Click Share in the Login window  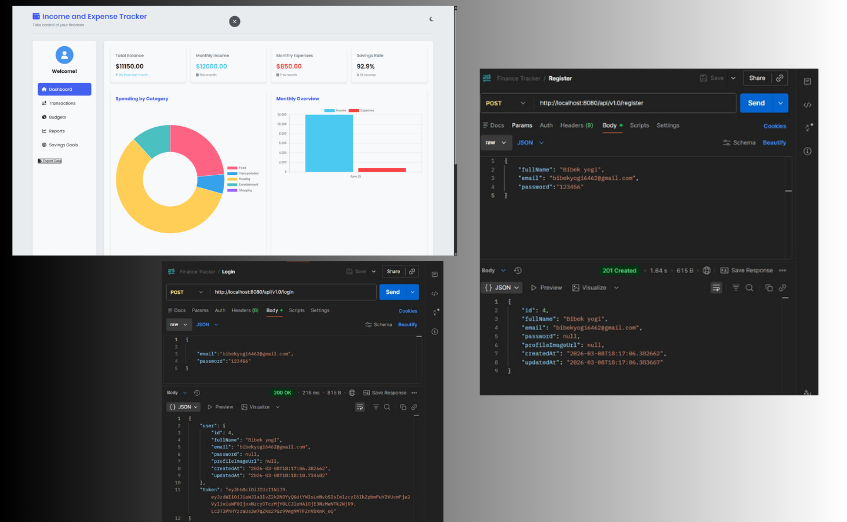click(x=393, y=271)
